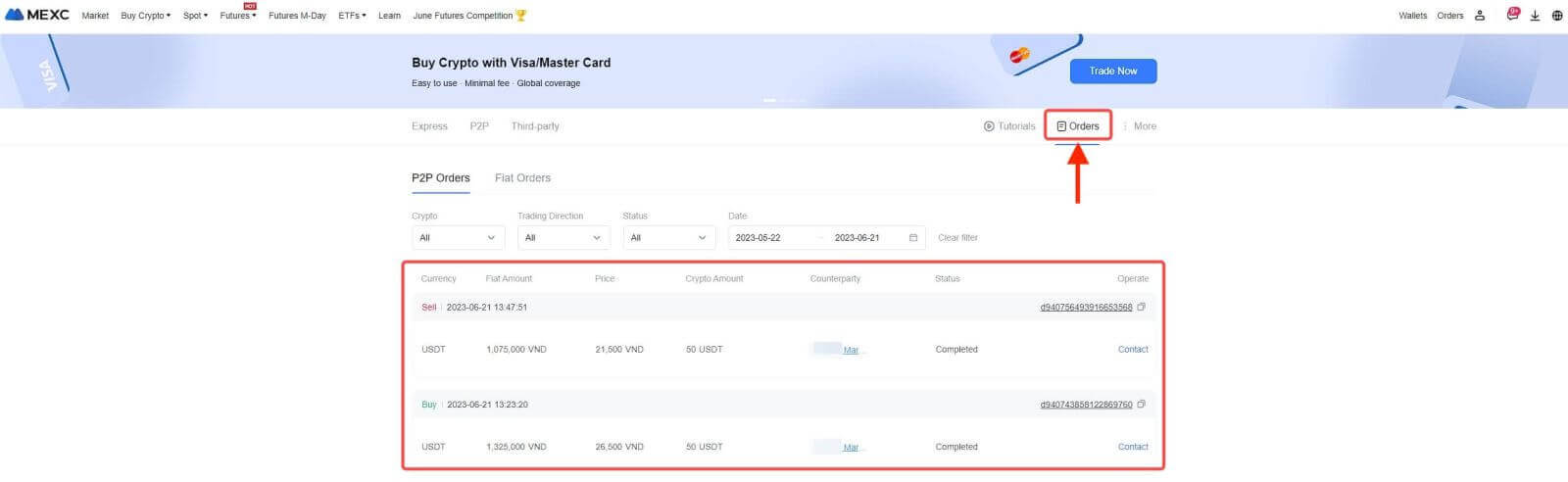Click the Sell order timestamp 2023-06-21 13:47:51
Image resolution: width=1568 pixels, height=482 pixels.
487,308
